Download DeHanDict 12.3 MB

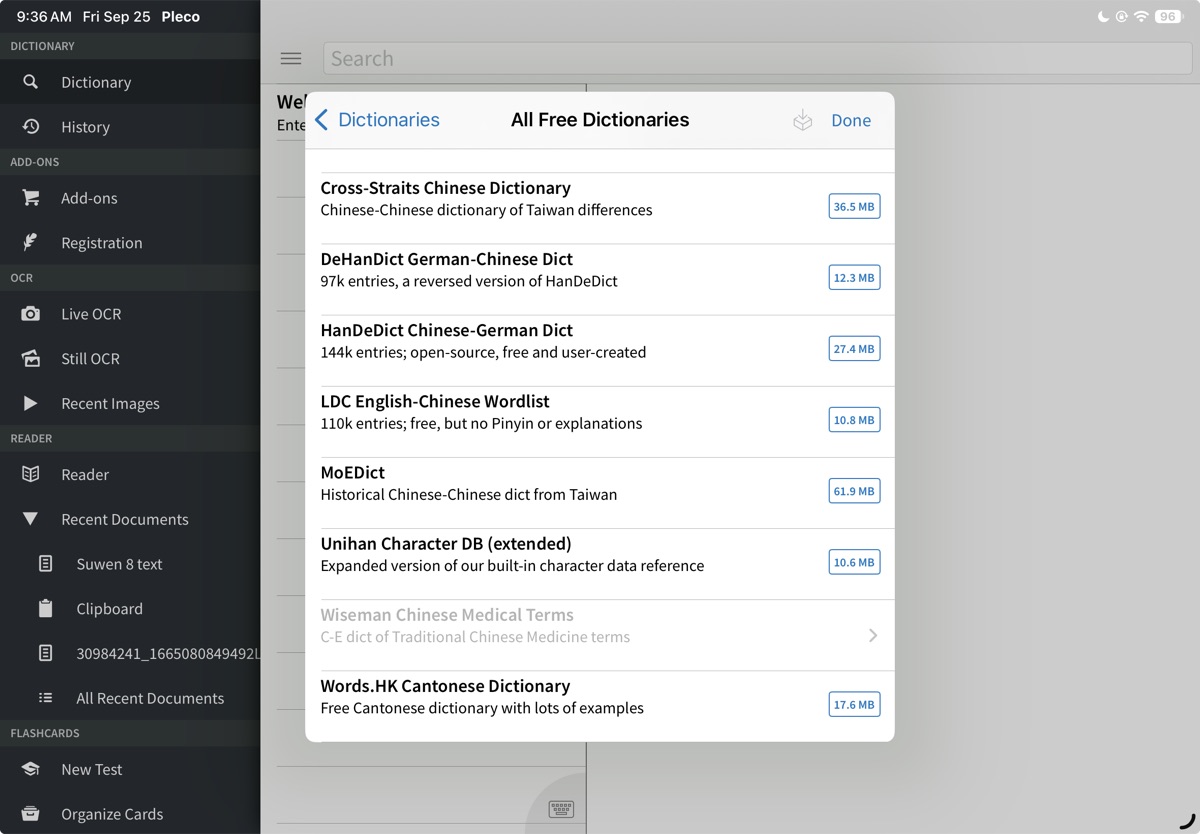(855, 278)
